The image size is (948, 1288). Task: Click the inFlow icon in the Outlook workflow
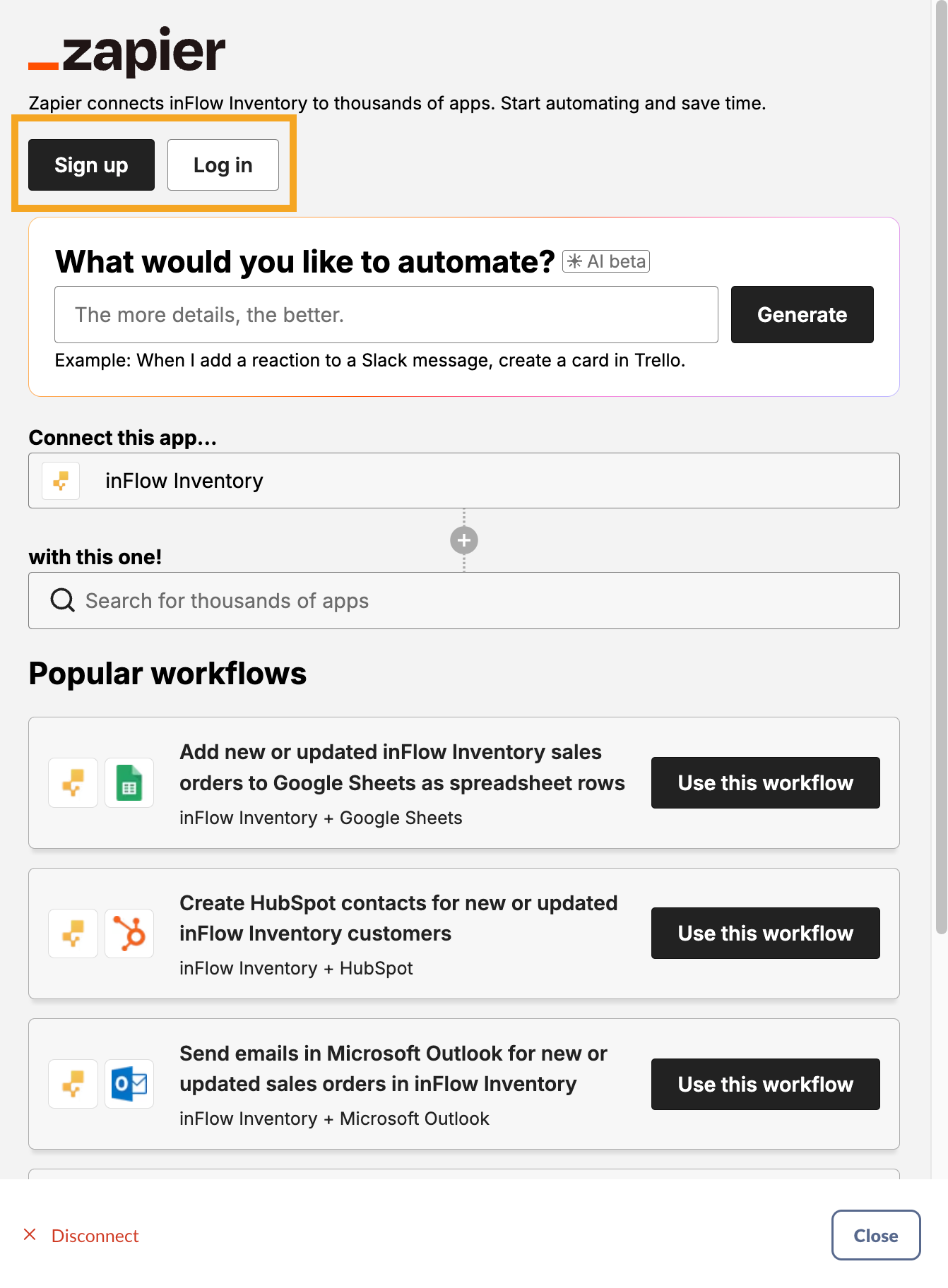[x=73, y=1084]
